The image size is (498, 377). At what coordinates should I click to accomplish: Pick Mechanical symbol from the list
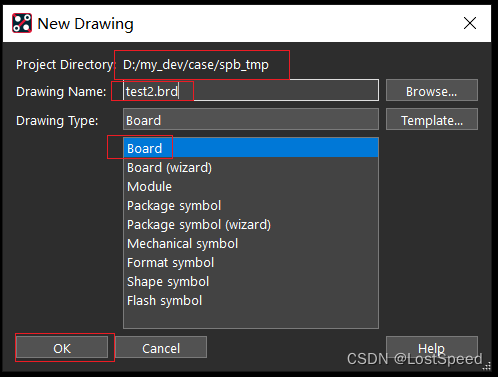[251, 243]
